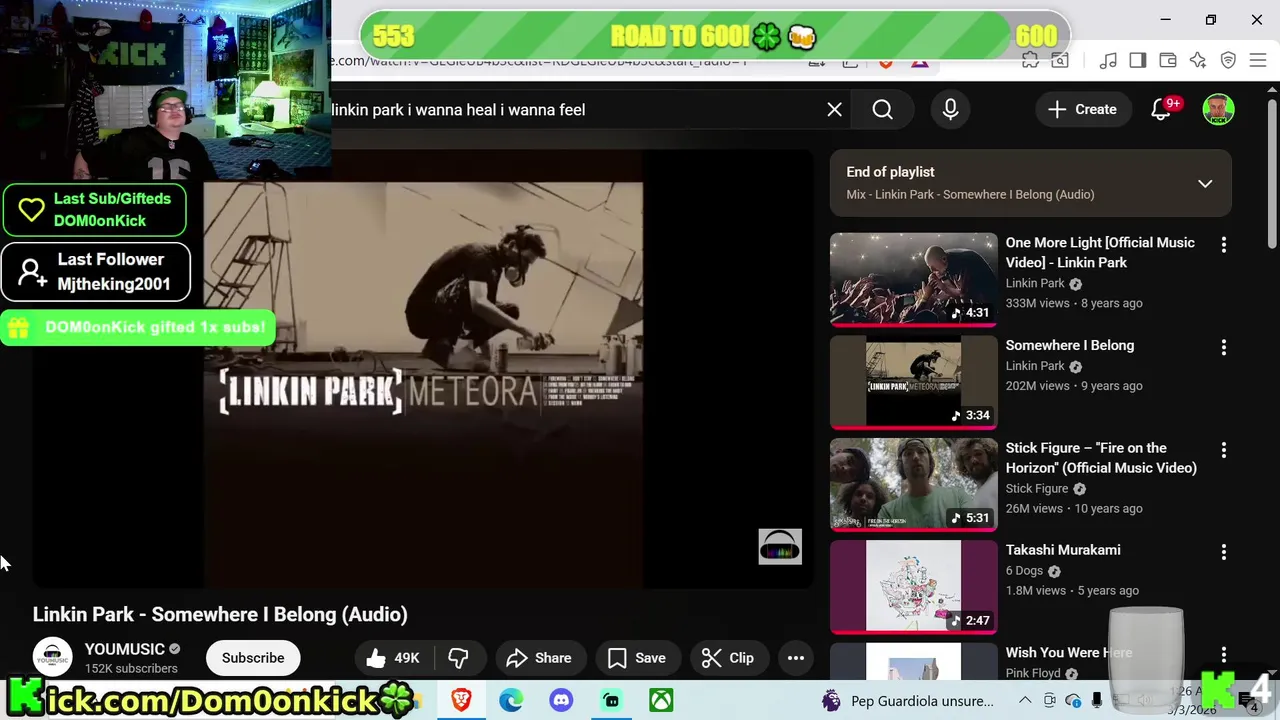Click the microphone tray icon
Screen dimensions: 1280x720
point(1097,701)
